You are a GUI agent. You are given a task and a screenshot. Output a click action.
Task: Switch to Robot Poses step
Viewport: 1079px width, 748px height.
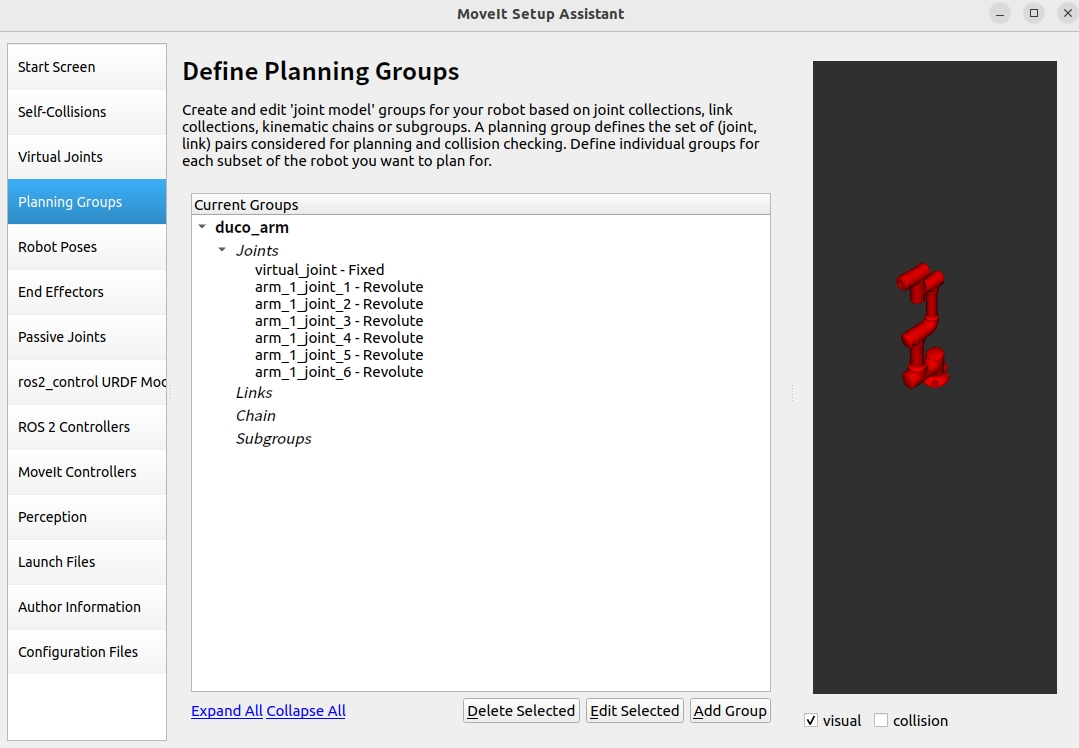pos(87,247)
